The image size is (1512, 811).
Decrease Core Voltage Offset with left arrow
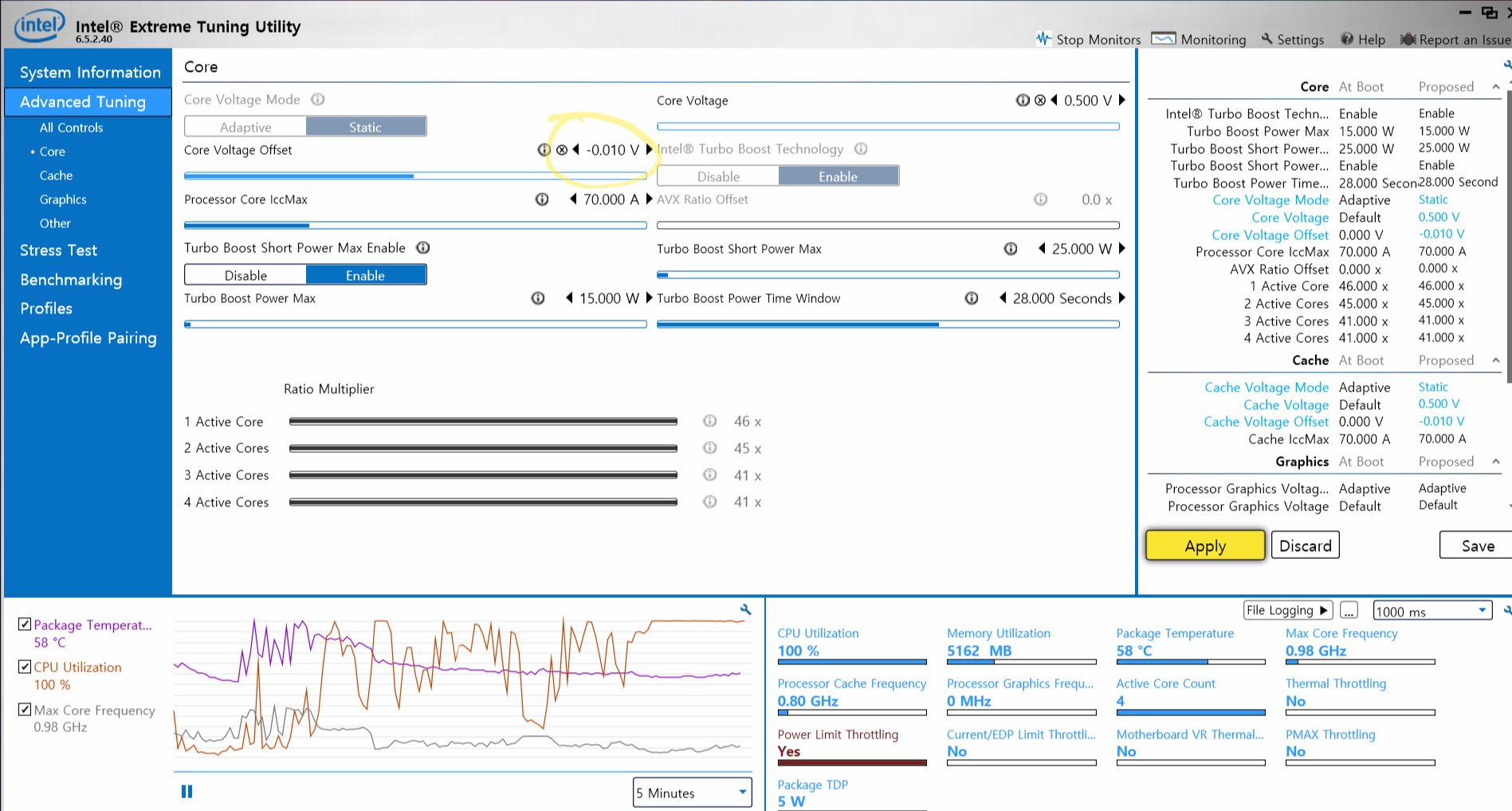tap(575, 150)
